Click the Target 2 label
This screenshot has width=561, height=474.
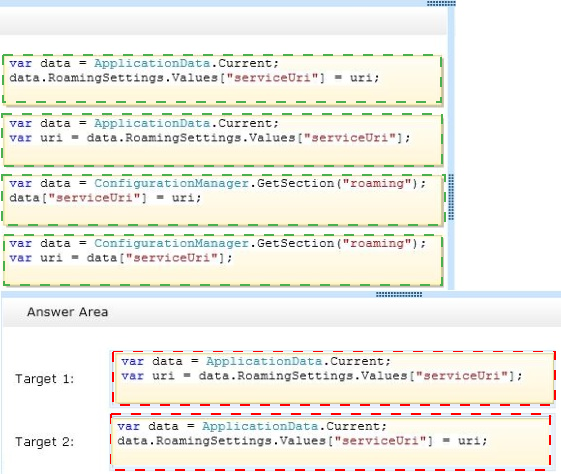pyautogui.click(x=45, y=442)
